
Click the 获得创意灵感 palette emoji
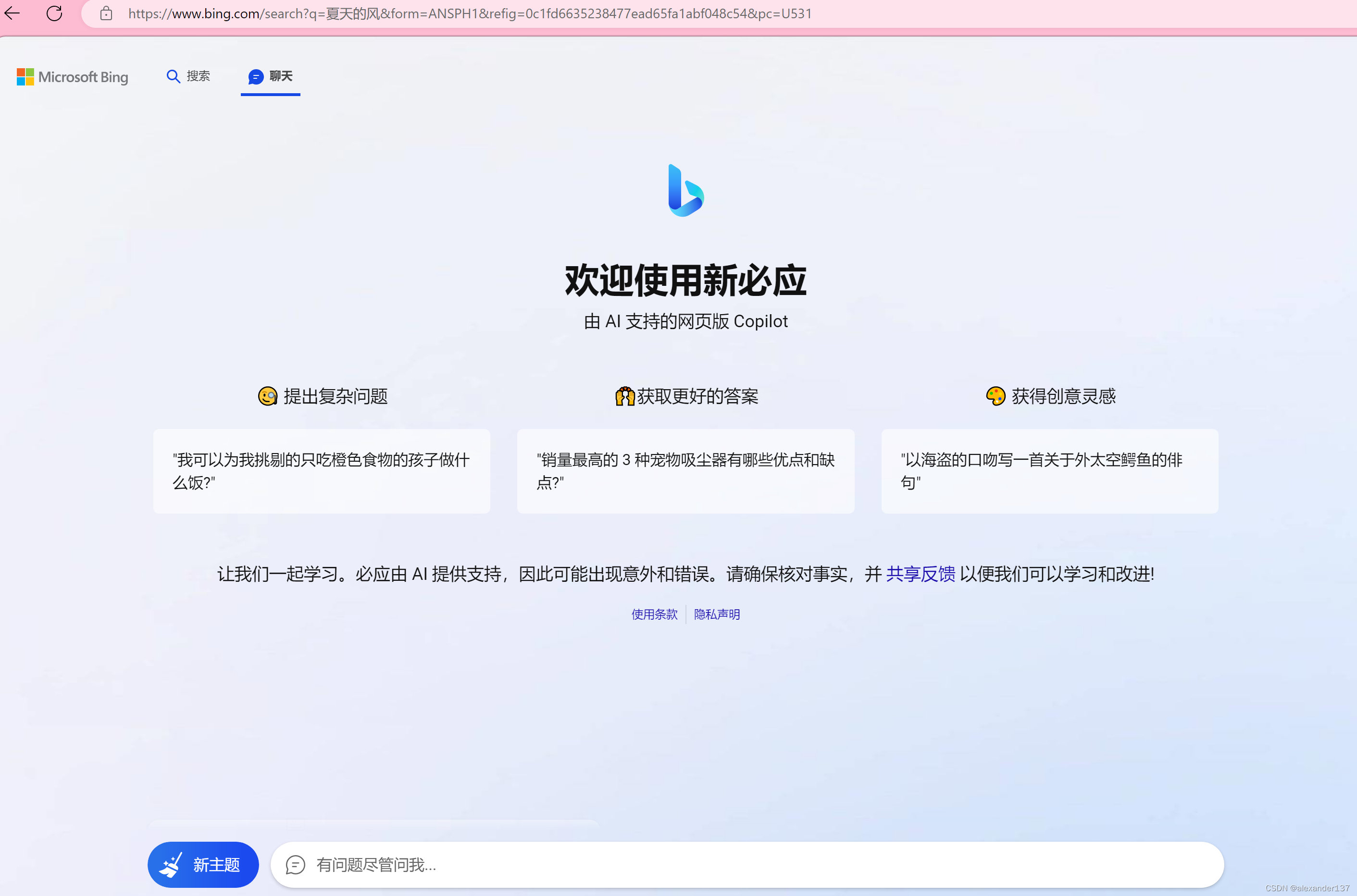(996, 396)
